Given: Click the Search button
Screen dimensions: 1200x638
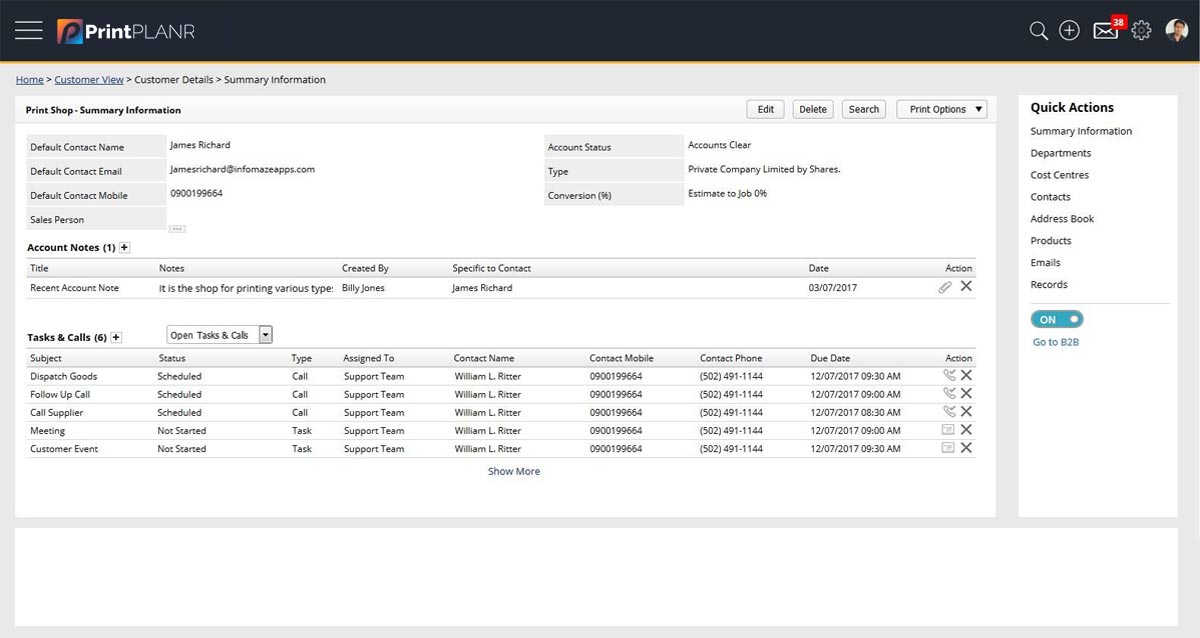Looking at the screenshot, I should pyautogui.click(x=864, y=109).
